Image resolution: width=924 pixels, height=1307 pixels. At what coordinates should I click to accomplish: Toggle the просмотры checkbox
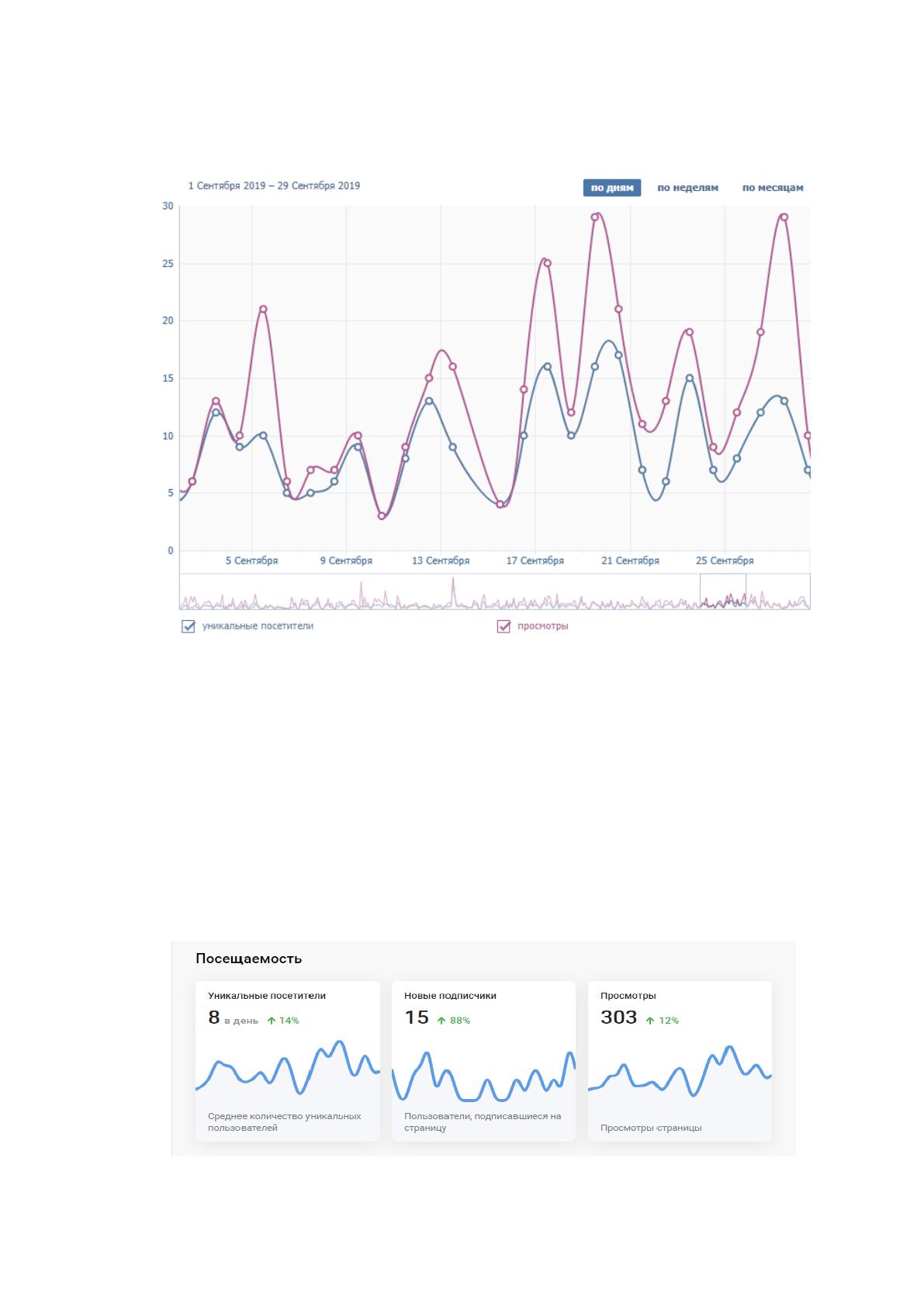(504, 626)
